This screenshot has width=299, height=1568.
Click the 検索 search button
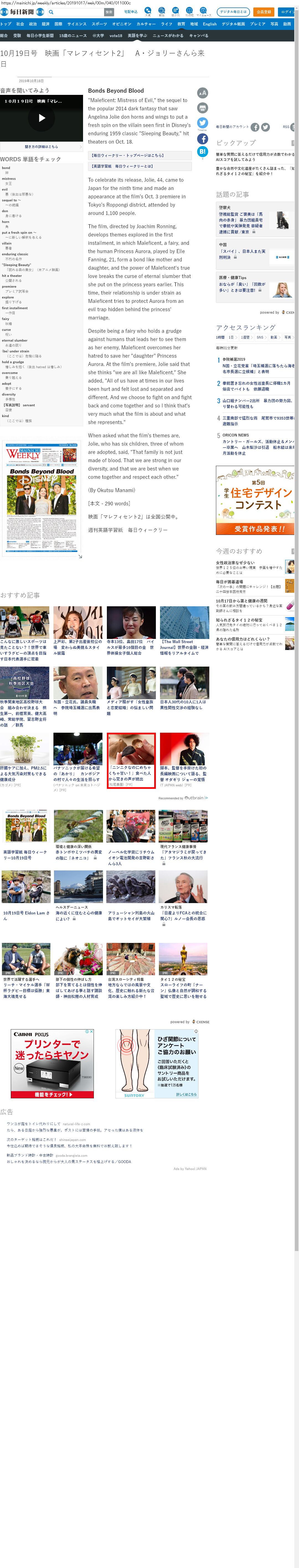pyautogui.click(x=109, y=12)
